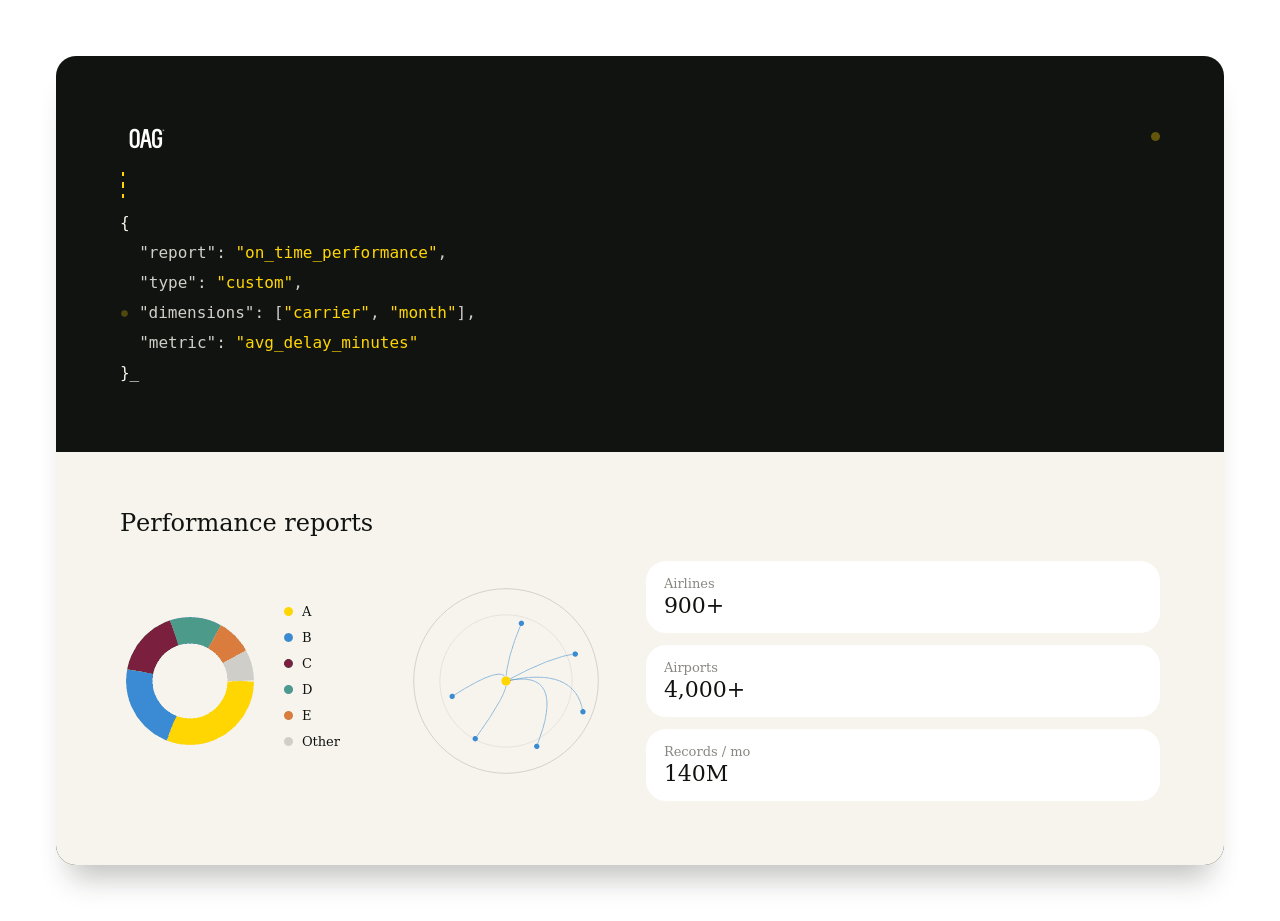Click the yellow hub node in the route map

pyautogui.click(x=506, y=681)
